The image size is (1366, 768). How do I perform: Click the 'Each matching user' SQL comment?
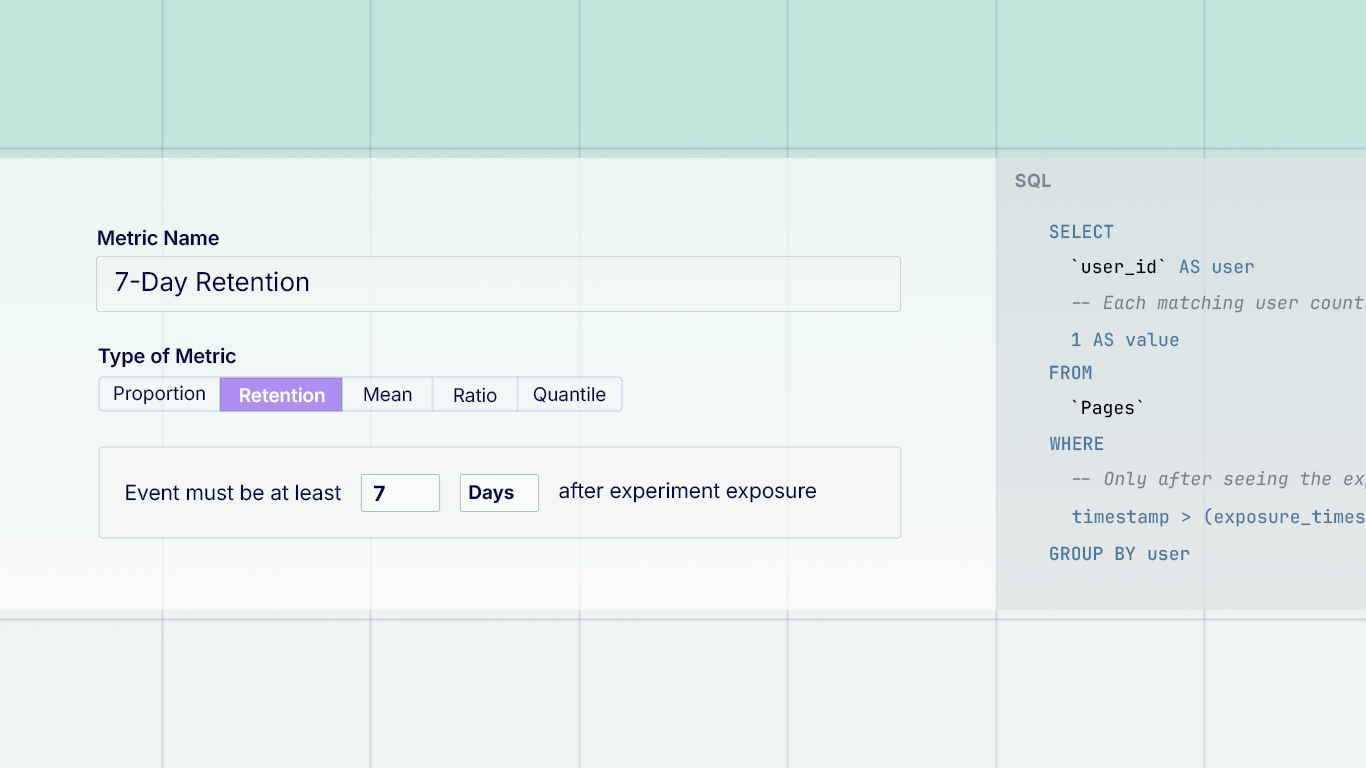(1218, 303)
